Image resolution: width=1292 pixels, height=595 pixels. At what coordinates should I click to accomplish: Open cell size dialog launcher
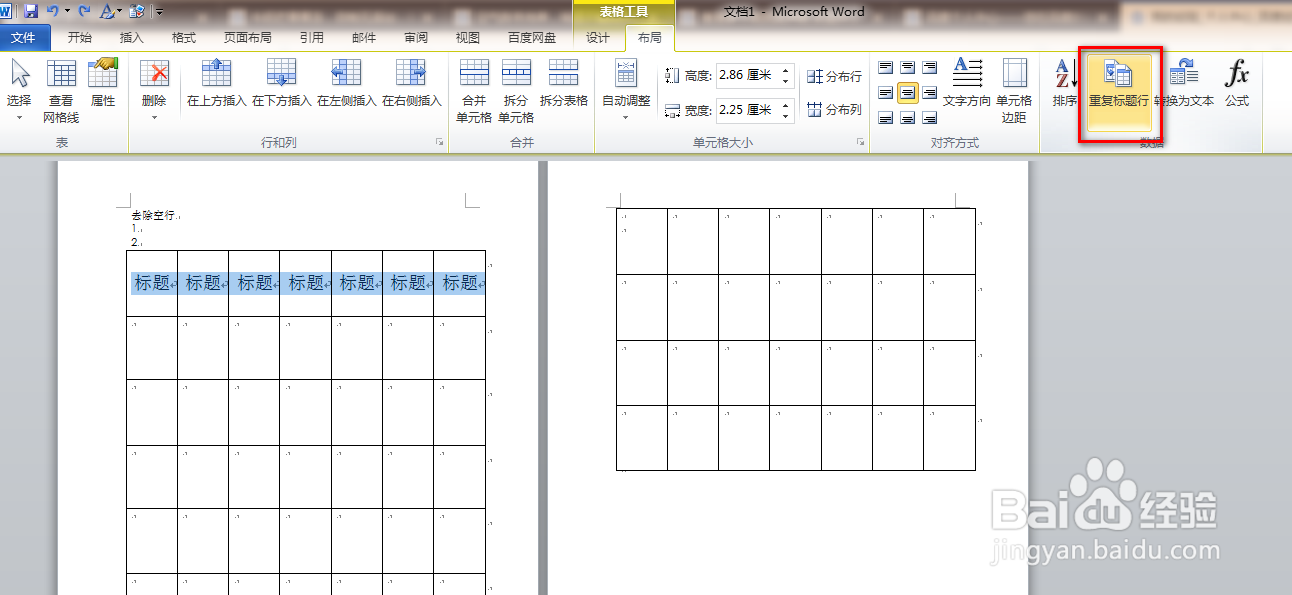(860, 143)
